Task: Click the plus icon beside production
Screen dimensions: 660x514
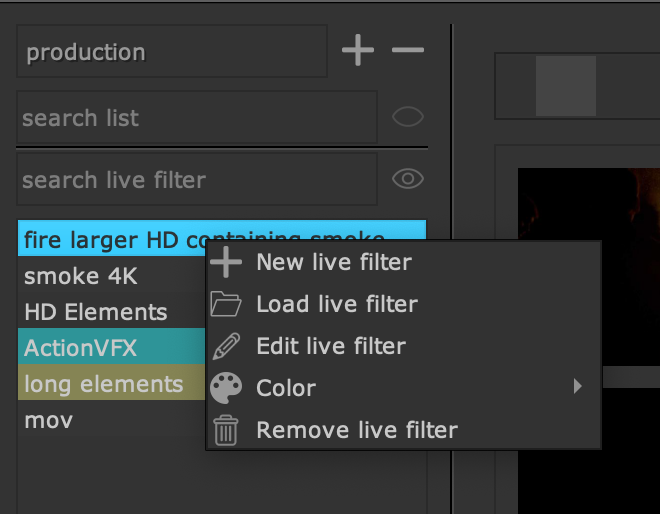Action: coord(357,51)
